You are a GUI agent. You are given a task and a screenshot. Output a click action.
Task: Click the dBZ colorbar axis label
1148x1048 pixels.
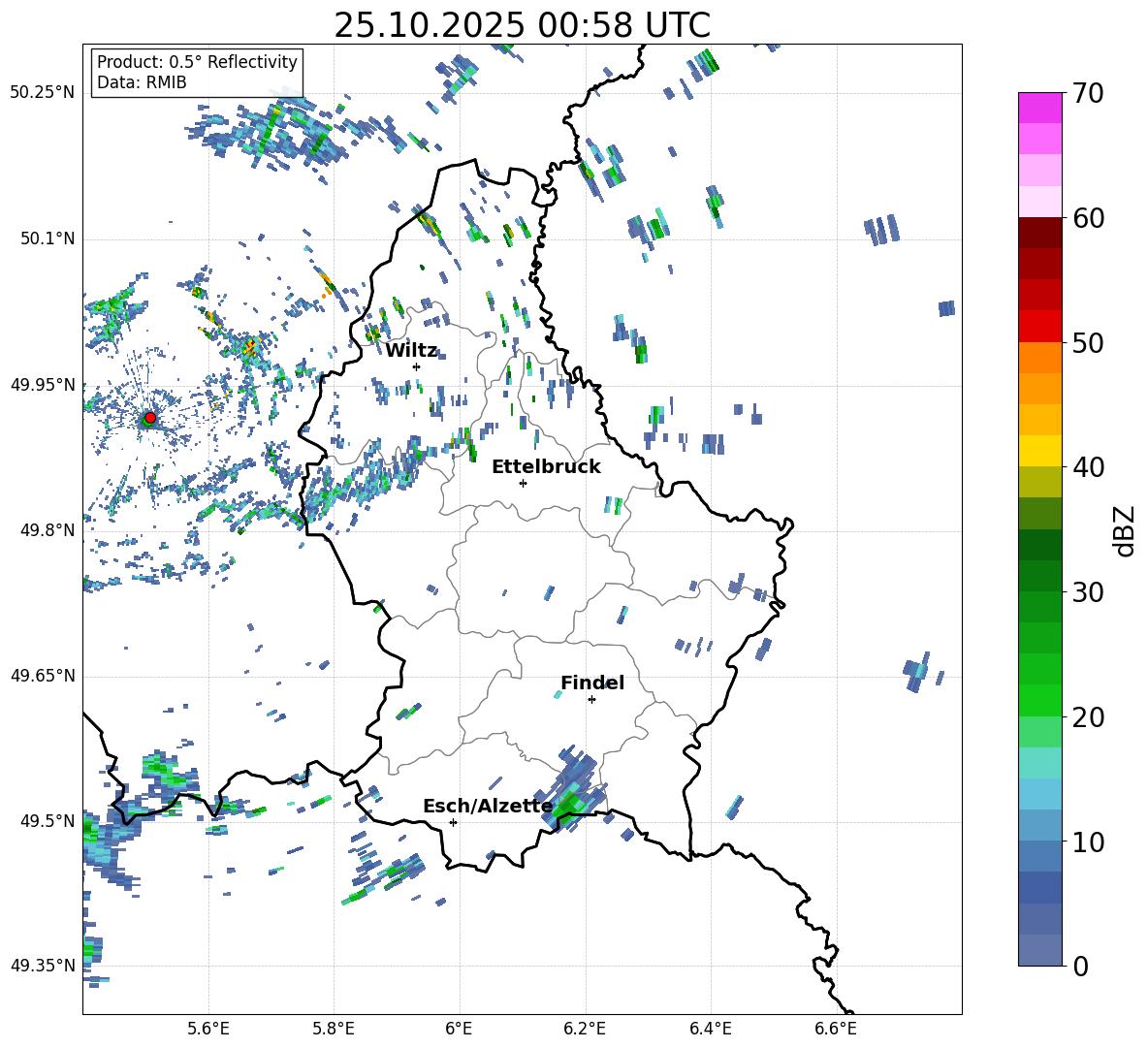coord(1125,530)
